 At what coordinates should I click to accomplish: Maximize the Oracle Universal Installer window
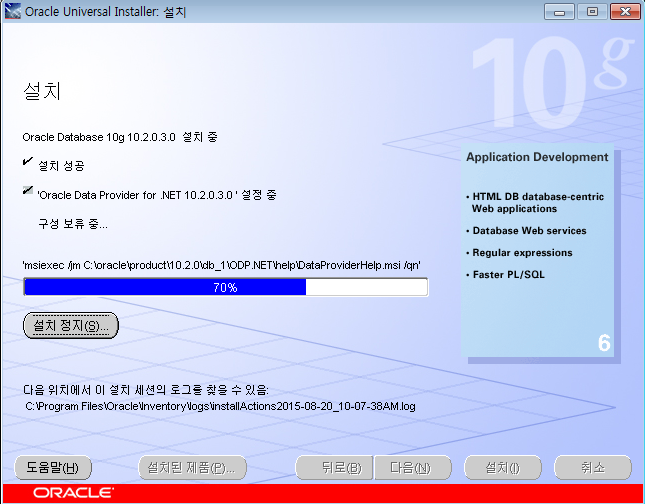click(592, 12)
